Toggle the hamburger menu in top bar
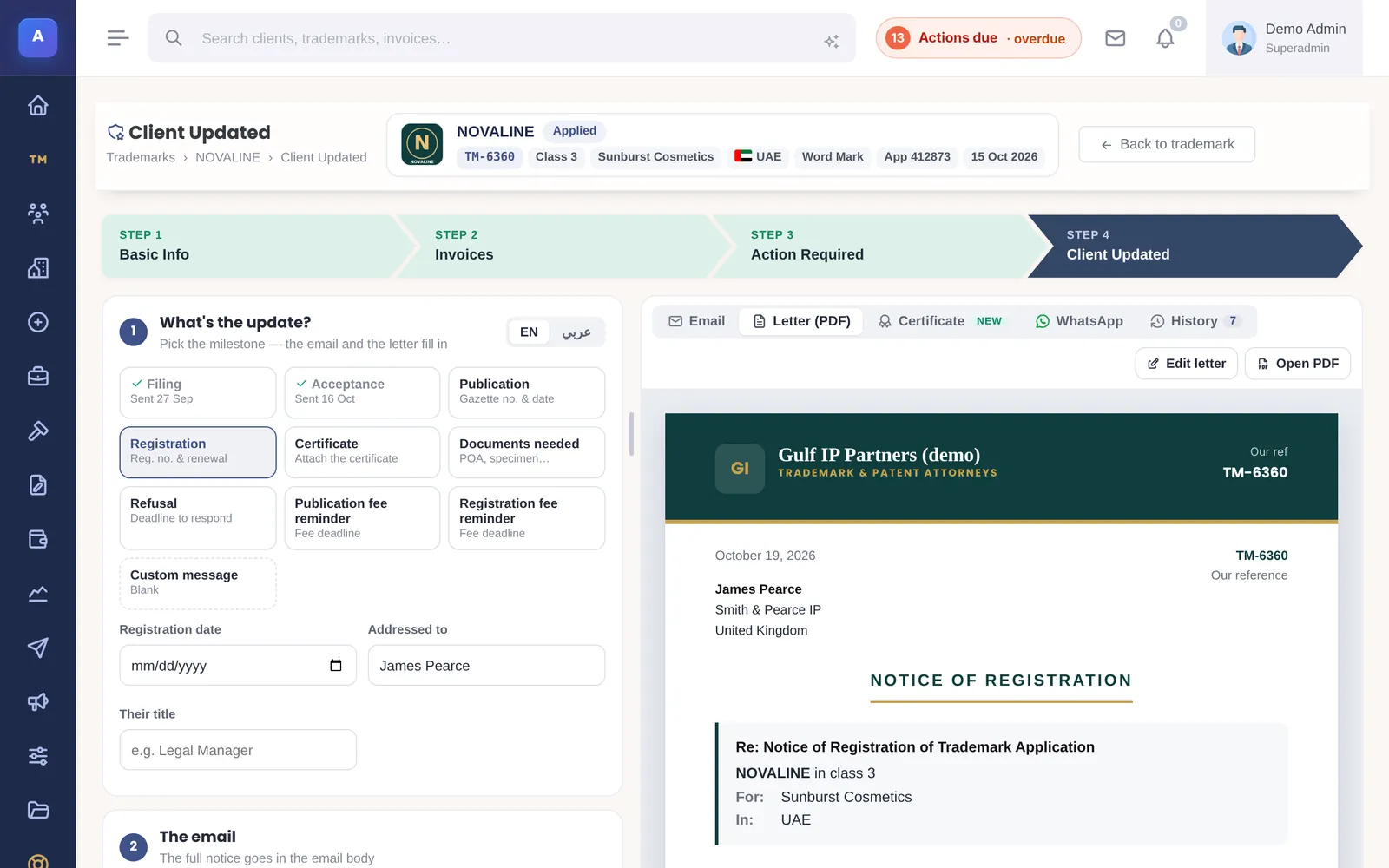The width and height of the screenshot is (1389, 868). click(x=118, y=38)
